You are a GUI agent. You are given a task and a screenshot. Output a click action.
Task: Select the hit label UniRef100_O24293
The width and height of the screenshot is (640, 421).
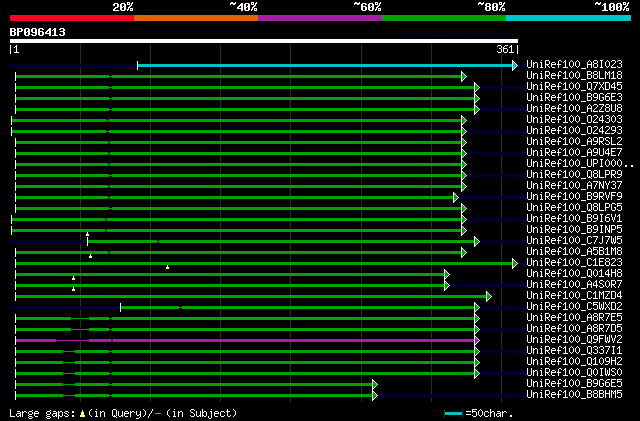(574, 131)
